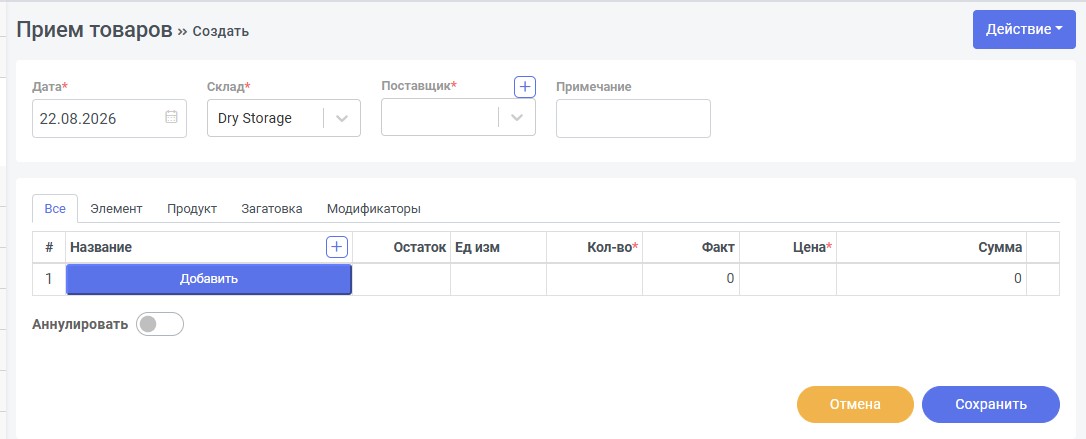Click the date field 22.08.2026

(109, 118)
